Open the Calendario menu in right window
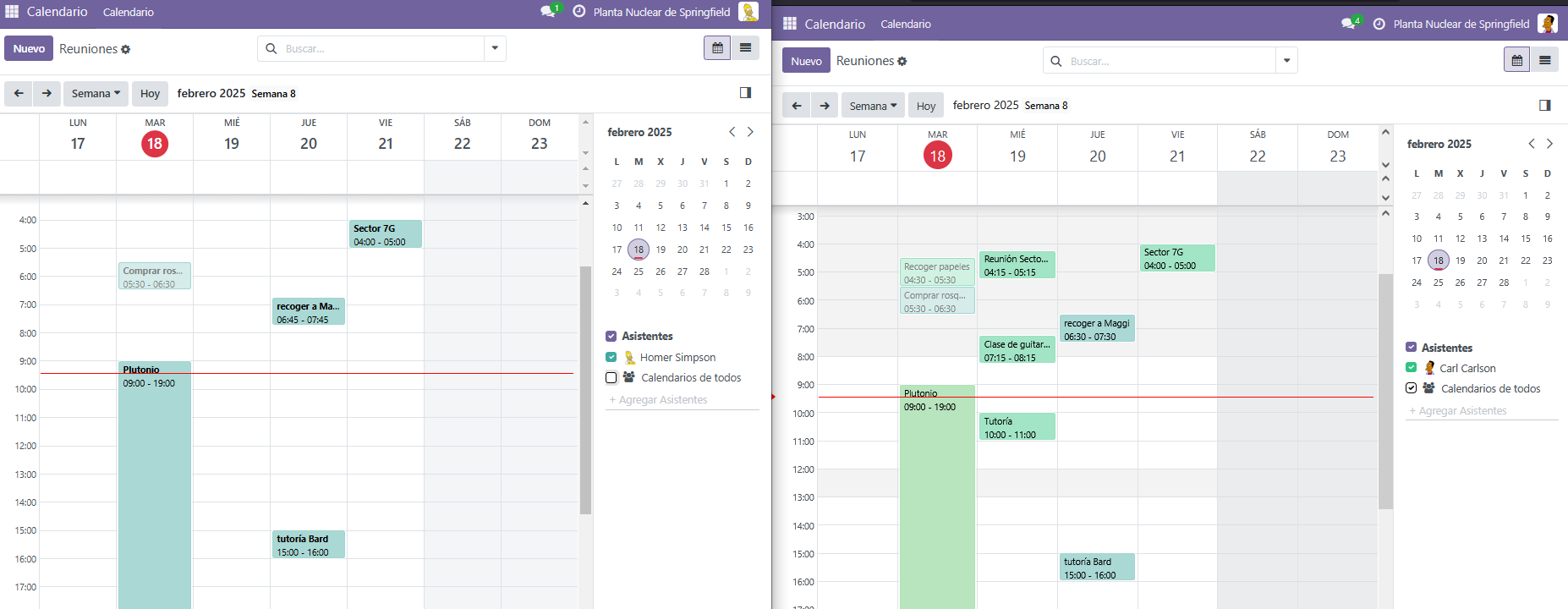This screenshot has height=609, width=1568. tap(906, 24)
